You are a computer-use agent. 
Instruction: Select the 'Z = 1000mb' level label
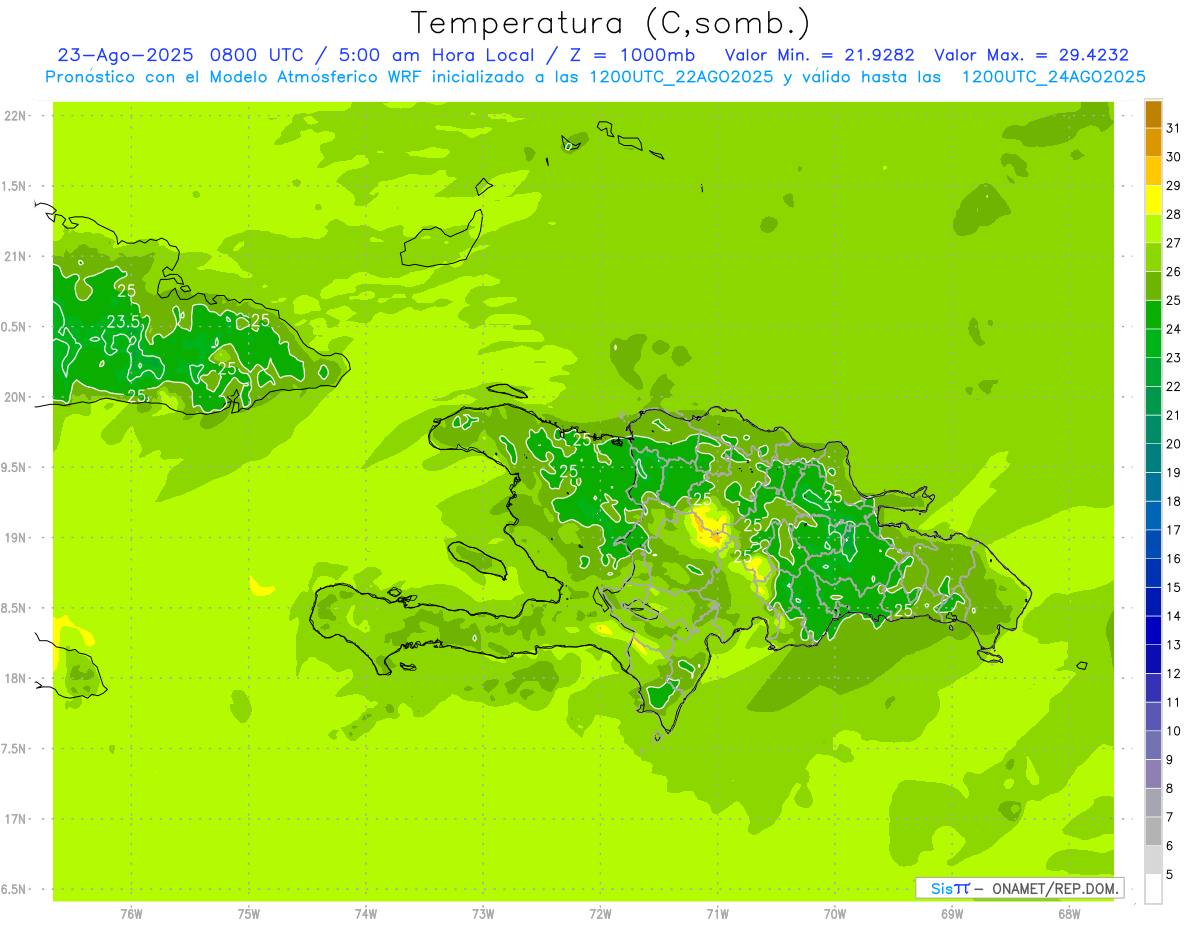632,55
